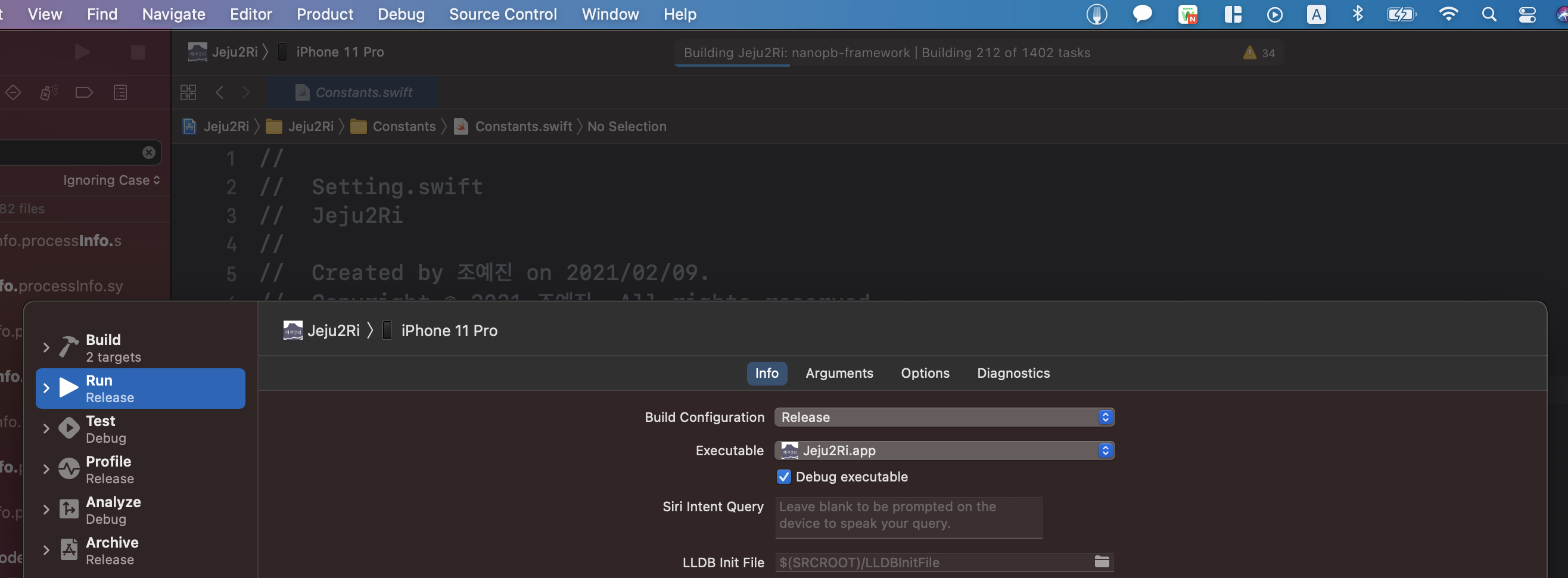Open the Build Configuration Release dropdown
The height and width of the screenshot is (578, 1568).
tap(944, 417)
